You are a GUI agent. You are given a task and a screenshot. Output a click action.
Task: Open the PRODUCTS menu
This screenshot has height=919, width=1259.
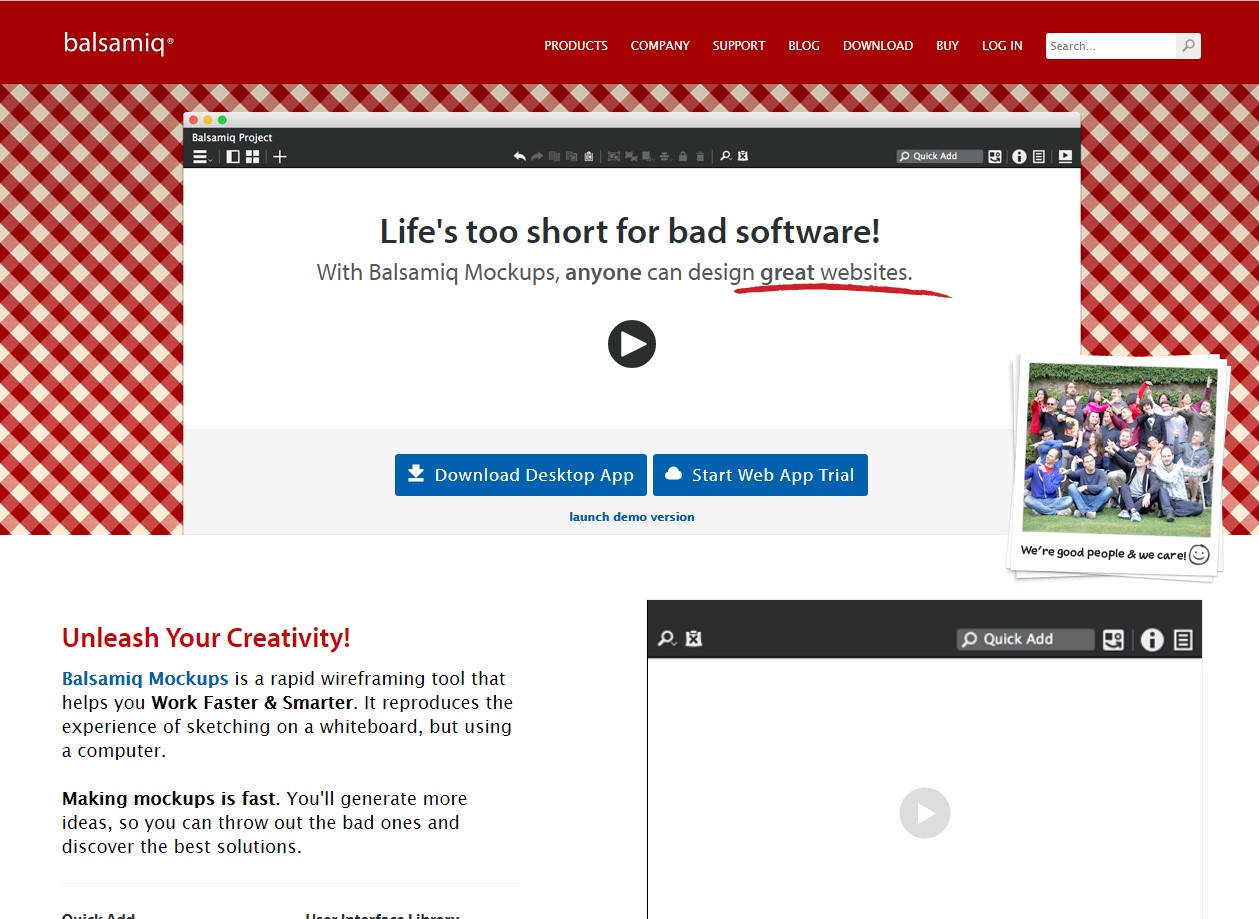pos(575,45)
